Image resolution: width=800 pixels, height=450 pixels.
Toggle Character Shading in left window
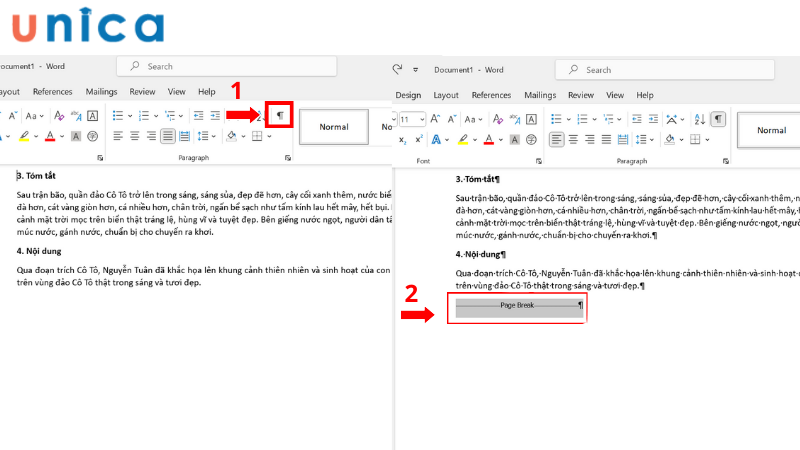pos(76,136)
